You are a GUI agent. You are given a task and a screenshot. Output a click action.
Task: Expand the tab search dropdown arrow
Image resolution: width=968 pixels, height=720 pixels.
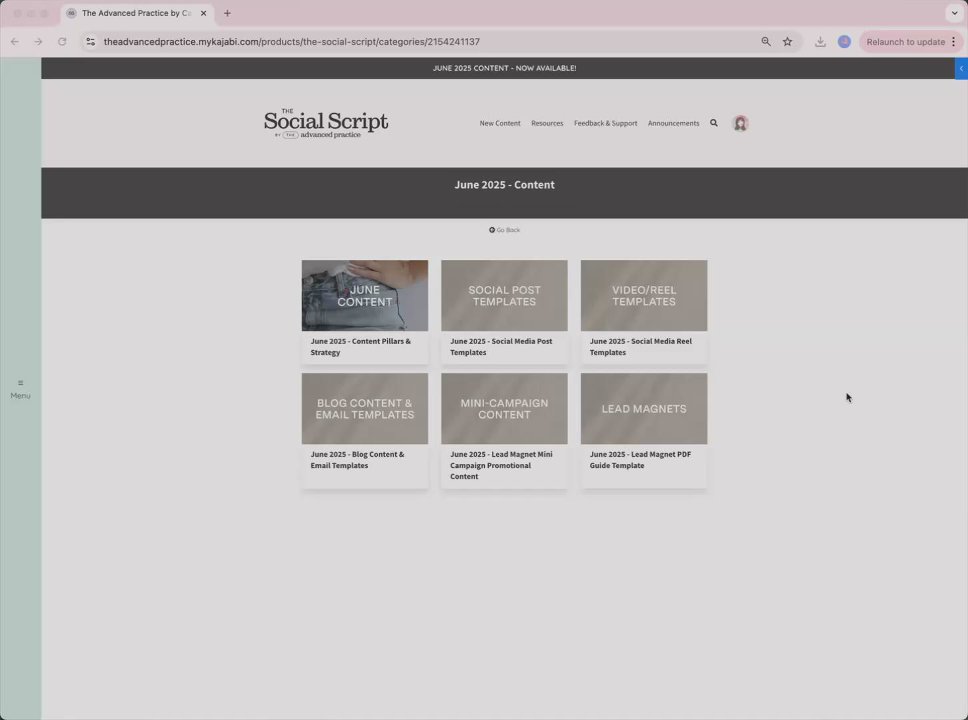pyautogui.click(x=954, y=13)
